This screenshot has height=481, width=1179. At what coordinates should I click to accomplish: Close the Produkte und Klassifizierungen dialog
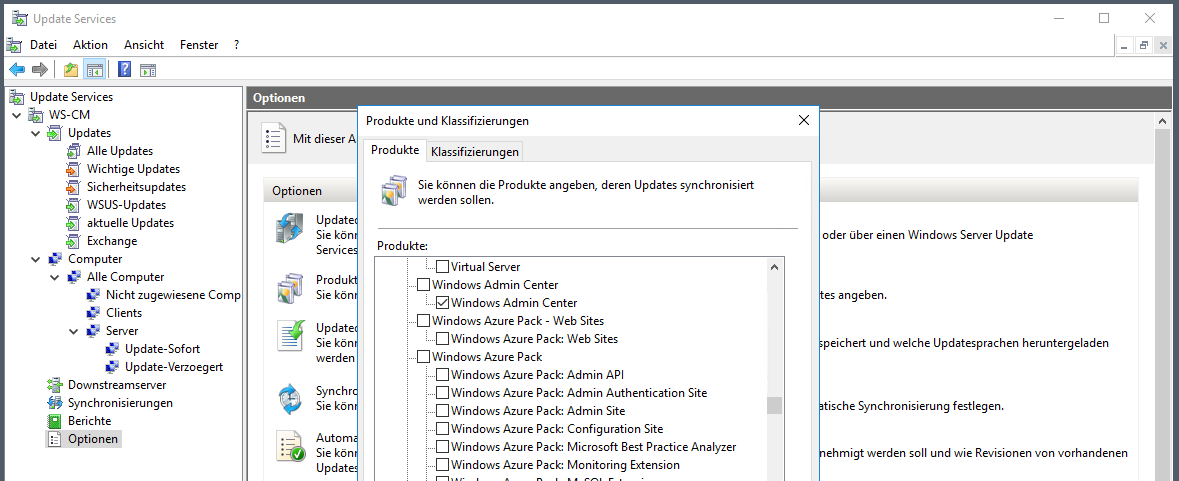(x=803, y=120)
